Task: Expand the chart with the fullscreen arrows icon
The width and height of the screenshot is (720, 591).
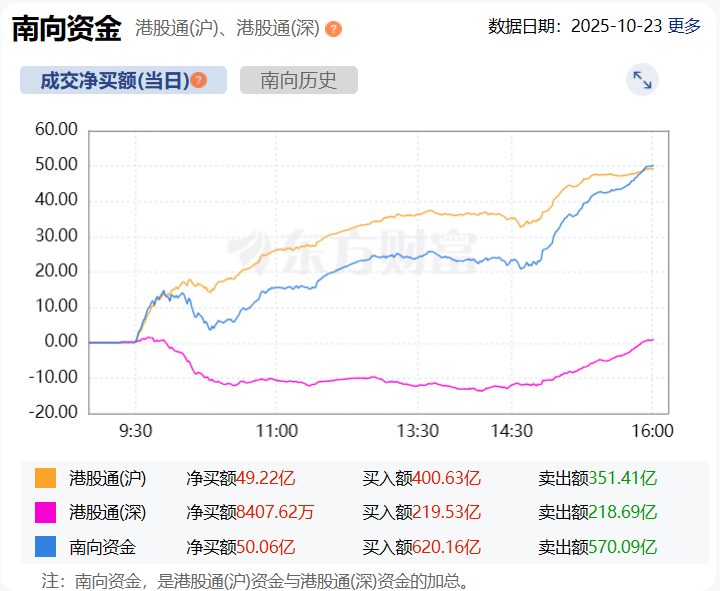Action: [x=642, y=81]
